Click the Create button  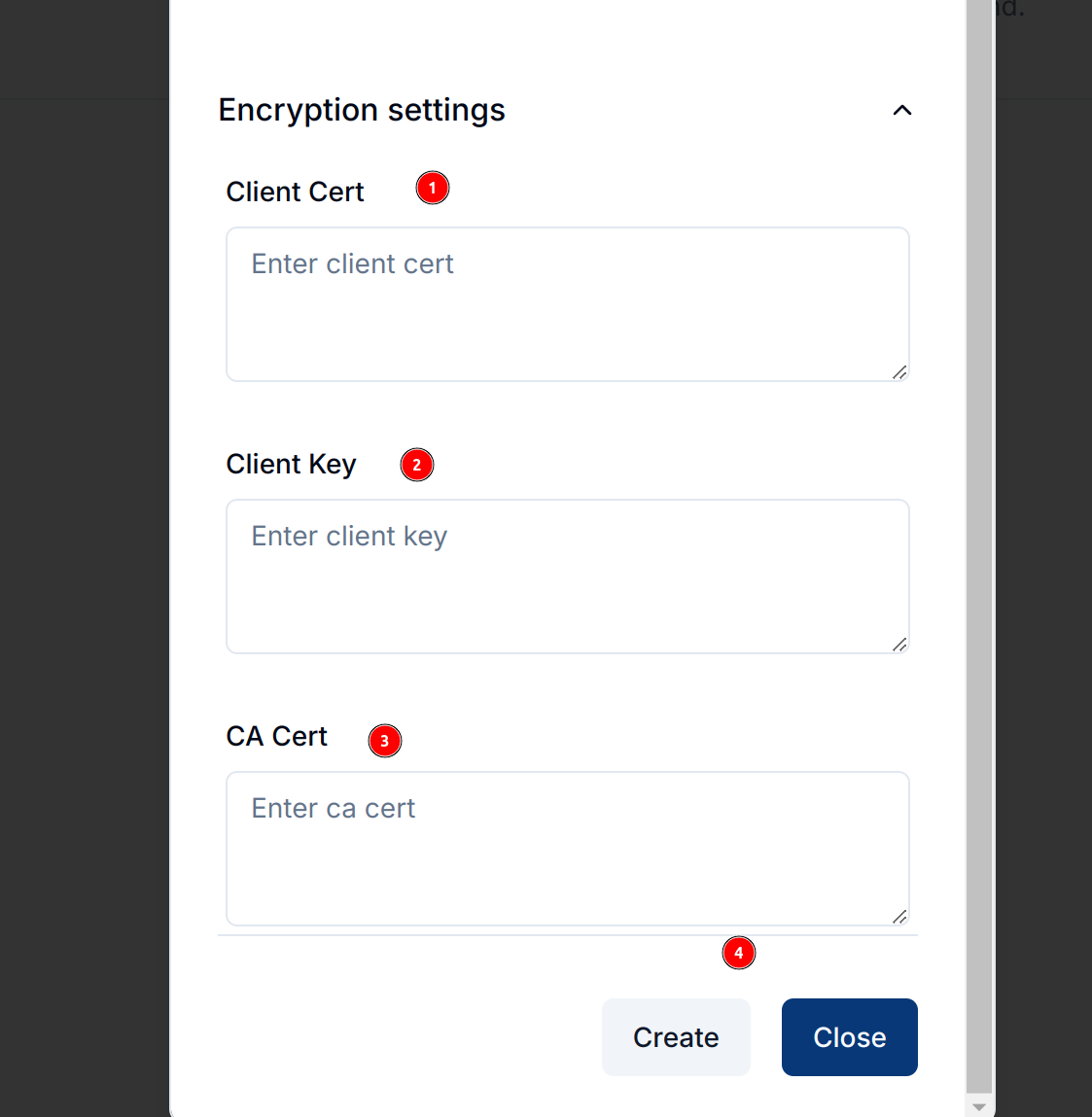(676, 1037)
